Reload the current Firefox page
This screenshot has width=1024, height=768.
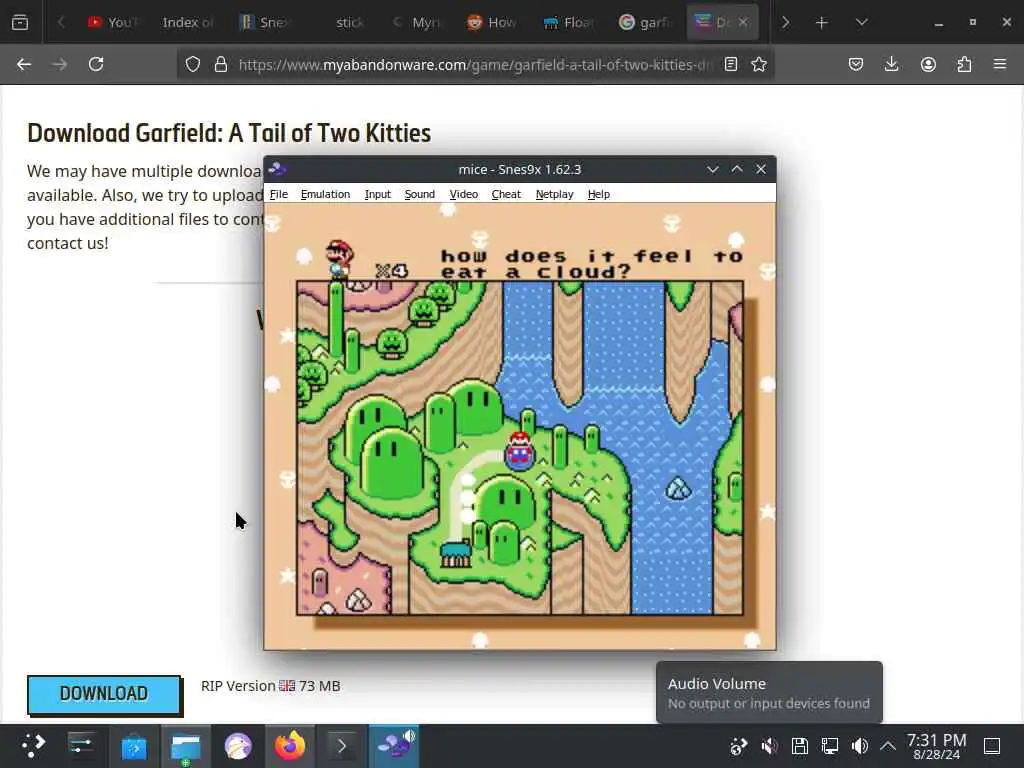96,64
